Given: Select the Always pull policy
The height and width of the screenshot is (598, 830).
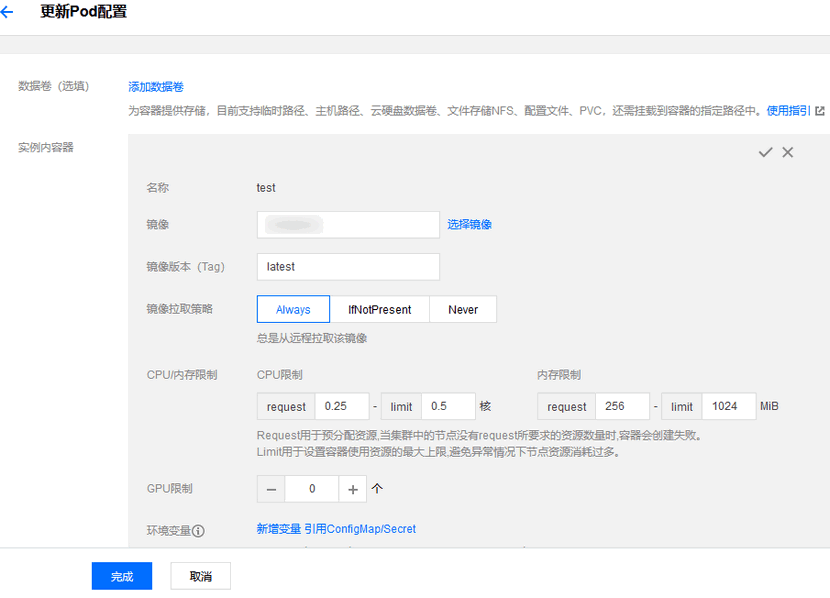Looking at the screenshot, I should click(293, 309).
